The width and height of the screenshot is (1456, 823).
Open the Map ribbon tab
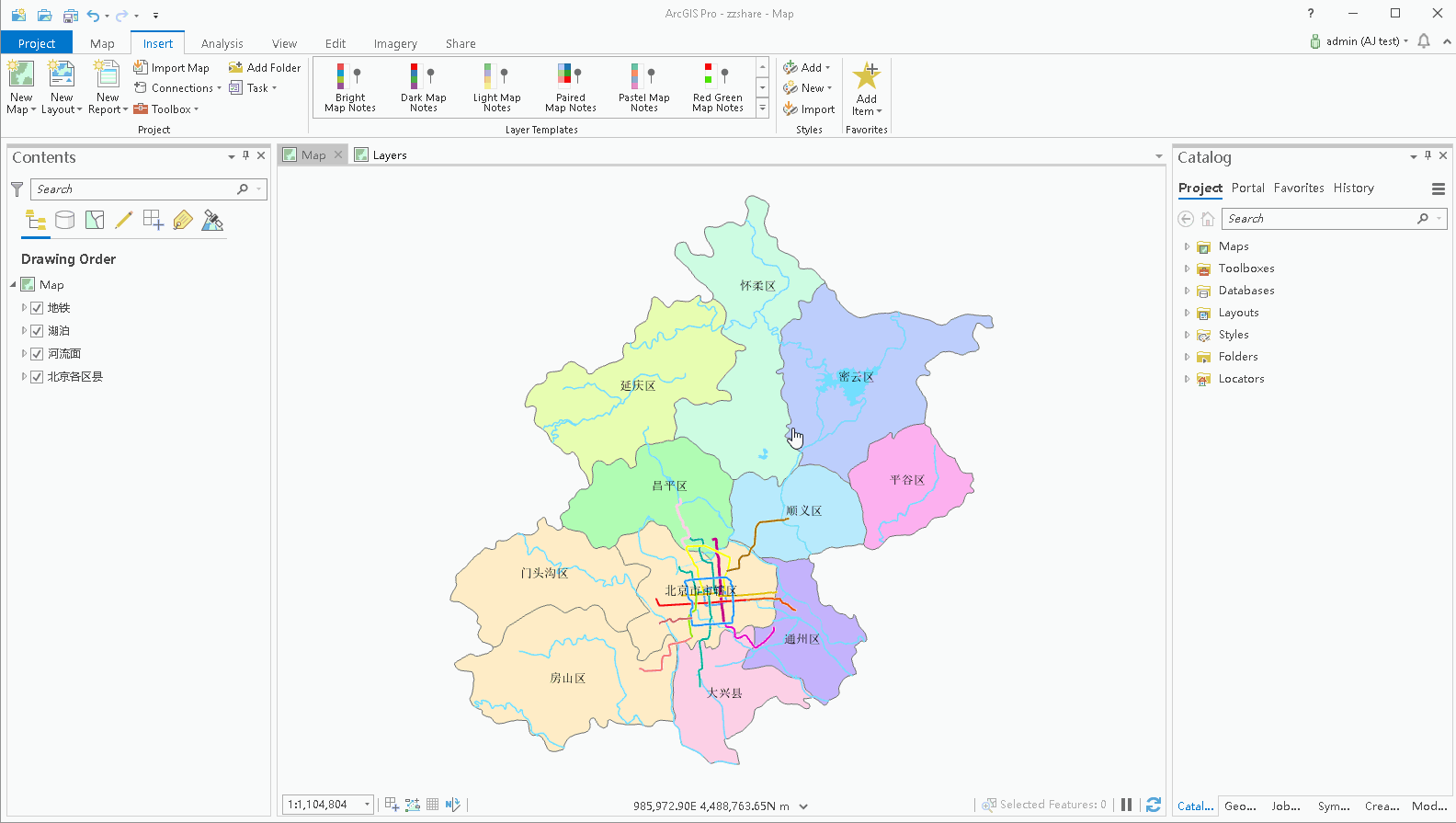click(x=102, y=43)
